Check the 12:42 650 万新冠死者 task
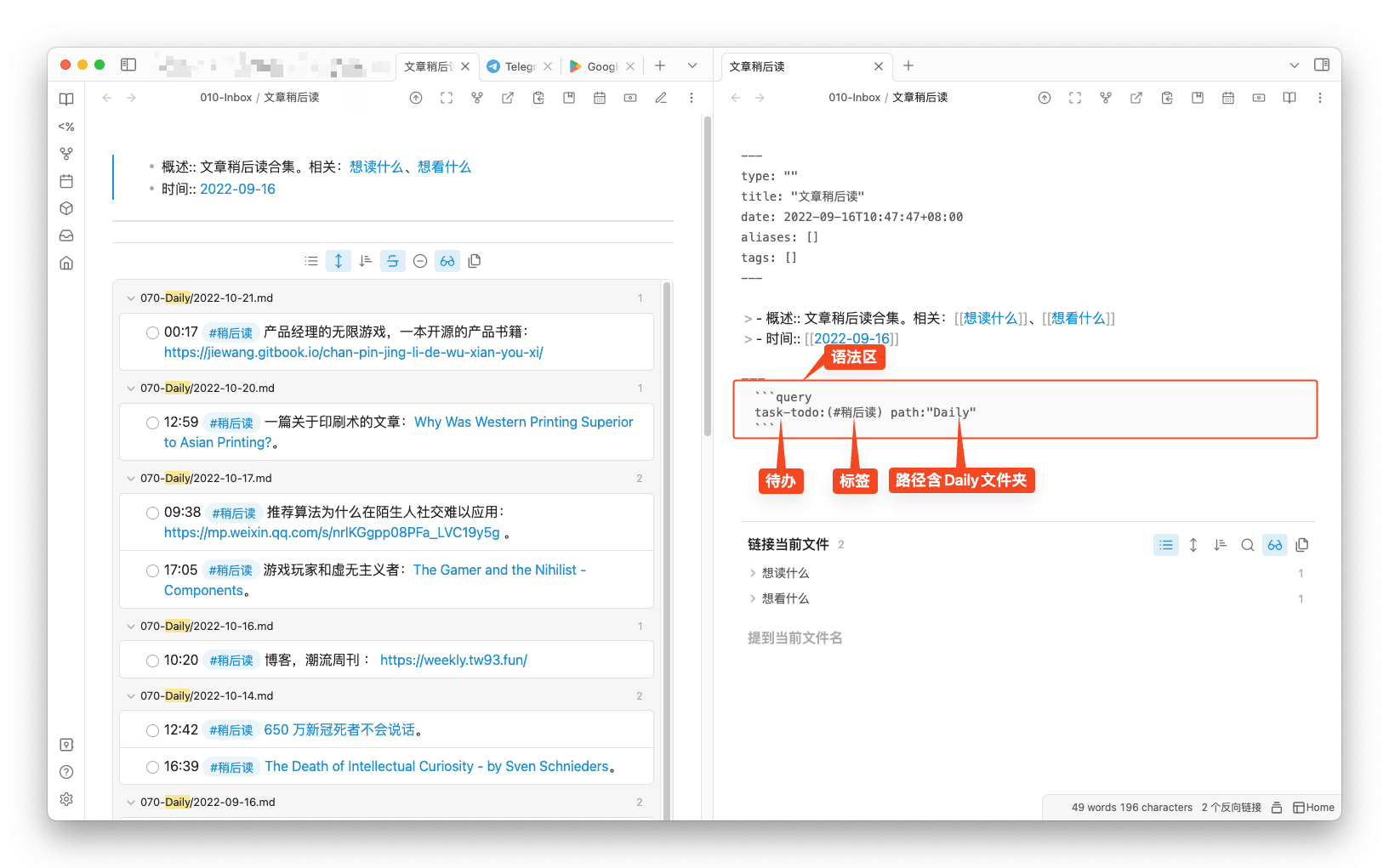Viewport: 1389px width, 868px height. tap(152, 730)
